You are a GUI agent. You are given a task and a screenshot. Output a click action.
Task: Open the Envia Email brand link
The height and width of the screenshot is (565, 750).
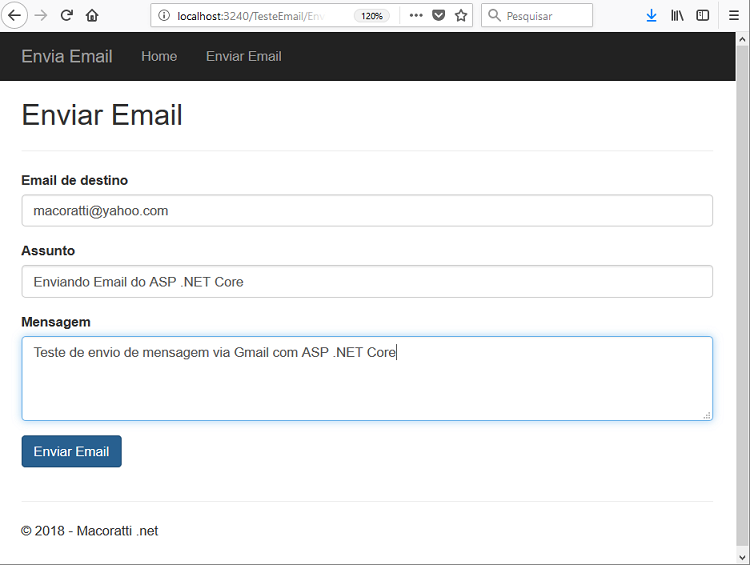click(67, 56)
